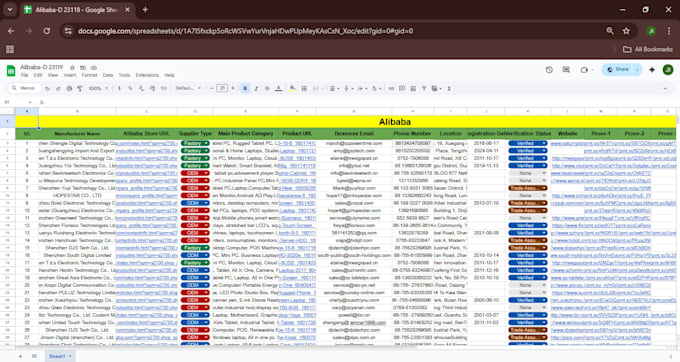Click the Manufacturer Name column header
This screenshot has height=362, width=680.
[77, 134]
